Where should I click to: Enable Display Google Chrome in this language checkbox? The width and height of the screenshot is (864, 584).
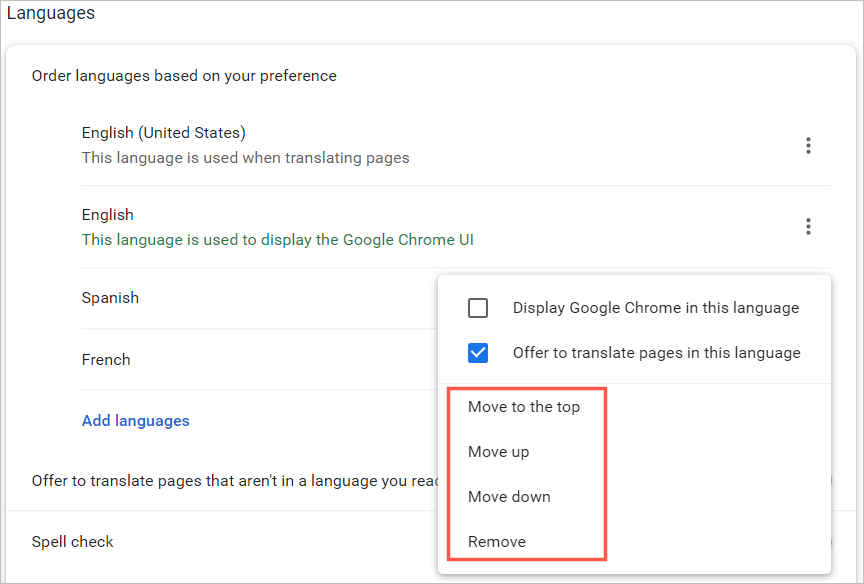478,308
